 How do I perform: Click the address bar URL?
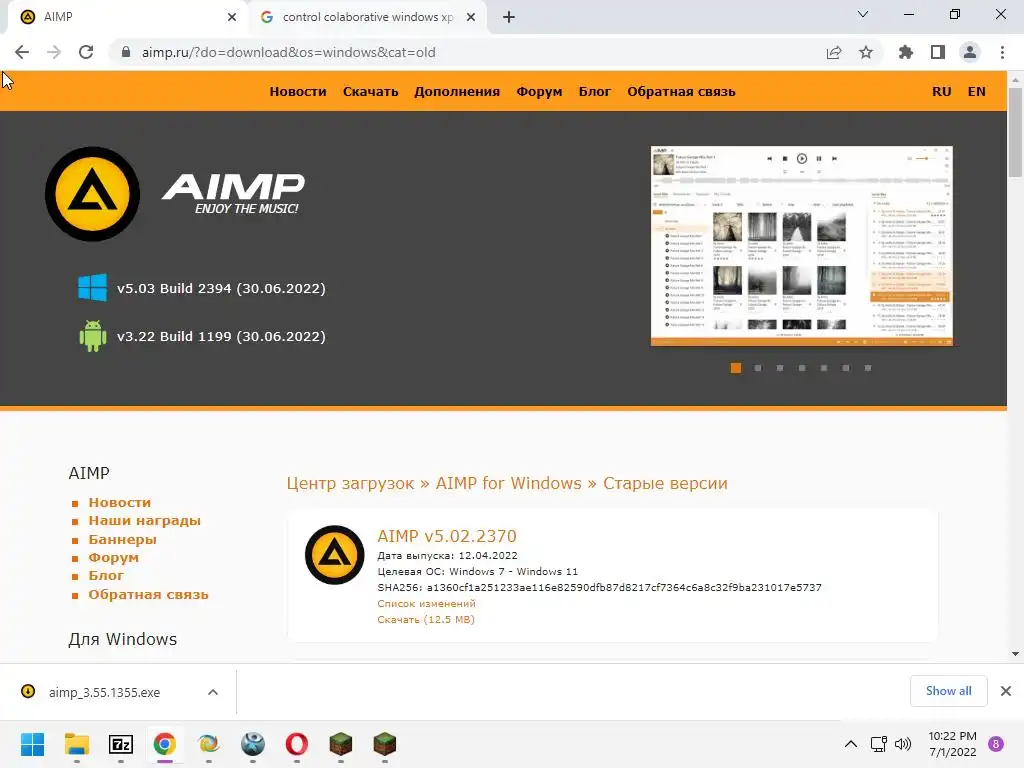[289, 52]
